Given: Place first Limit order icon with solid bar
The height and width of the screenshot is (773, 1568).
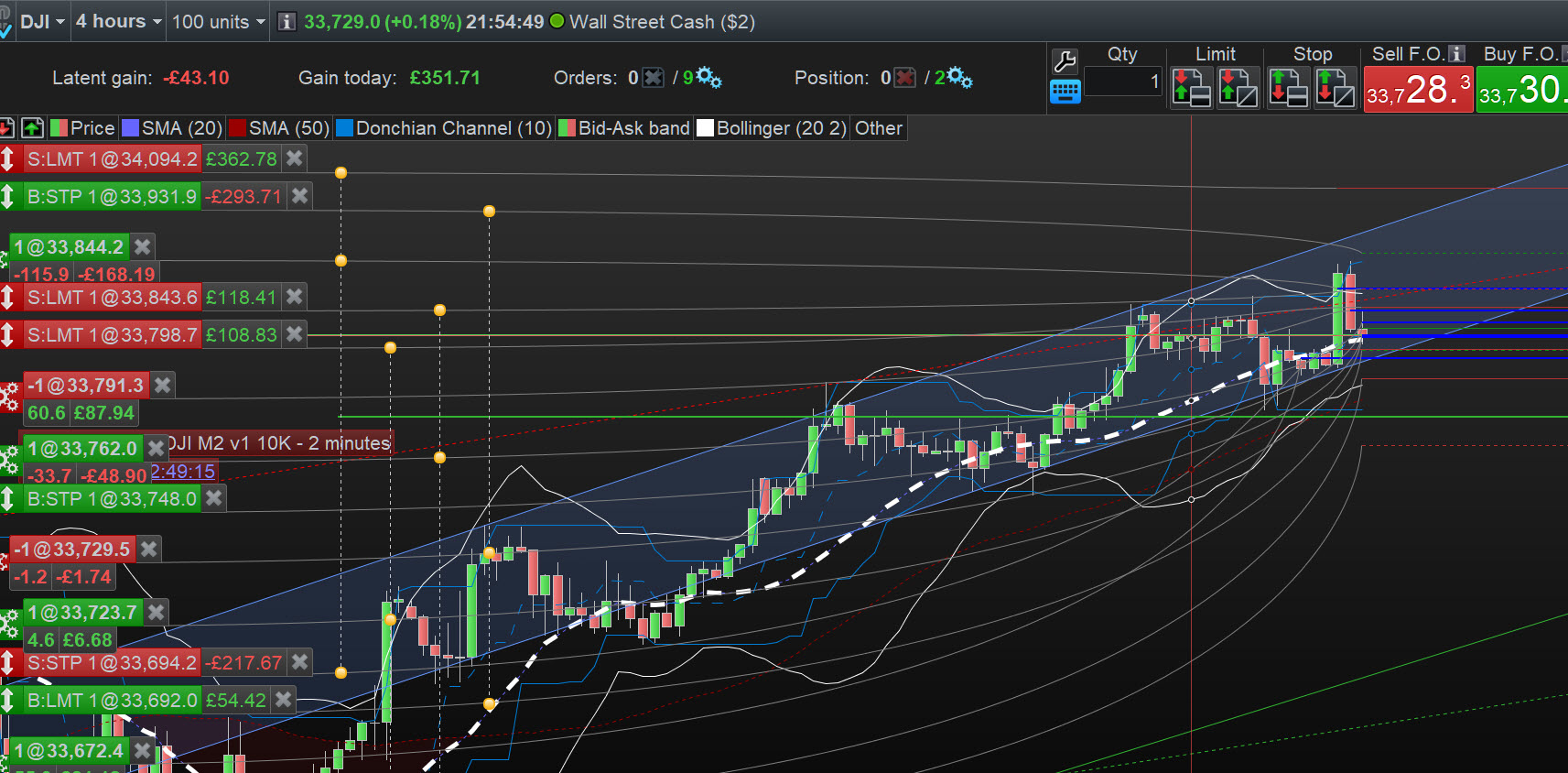Looking at the screenshot, I should point(1191,88).
